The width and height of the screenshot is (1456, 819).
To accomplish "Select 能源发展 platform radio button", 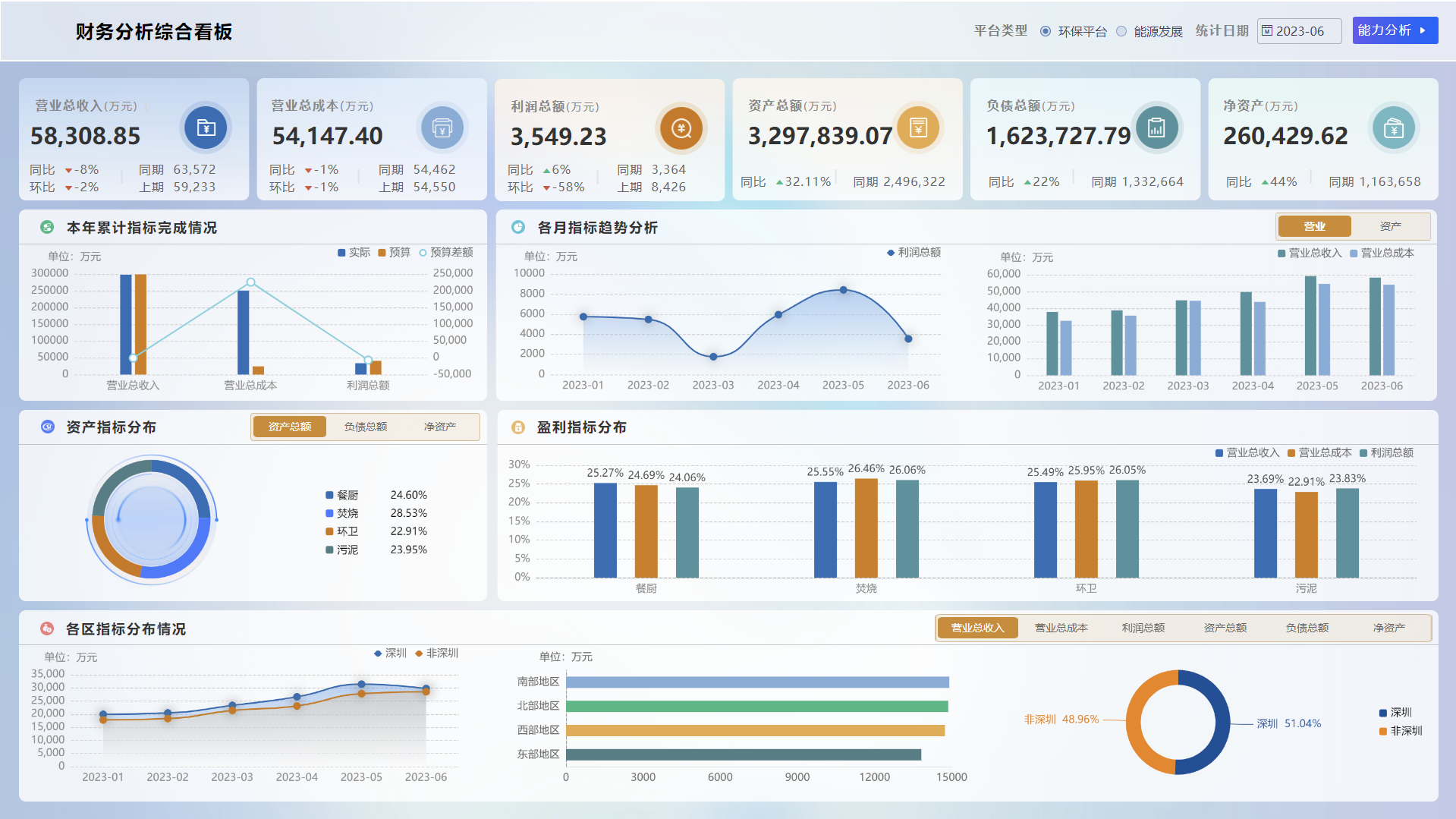I will pos(1121,31).
